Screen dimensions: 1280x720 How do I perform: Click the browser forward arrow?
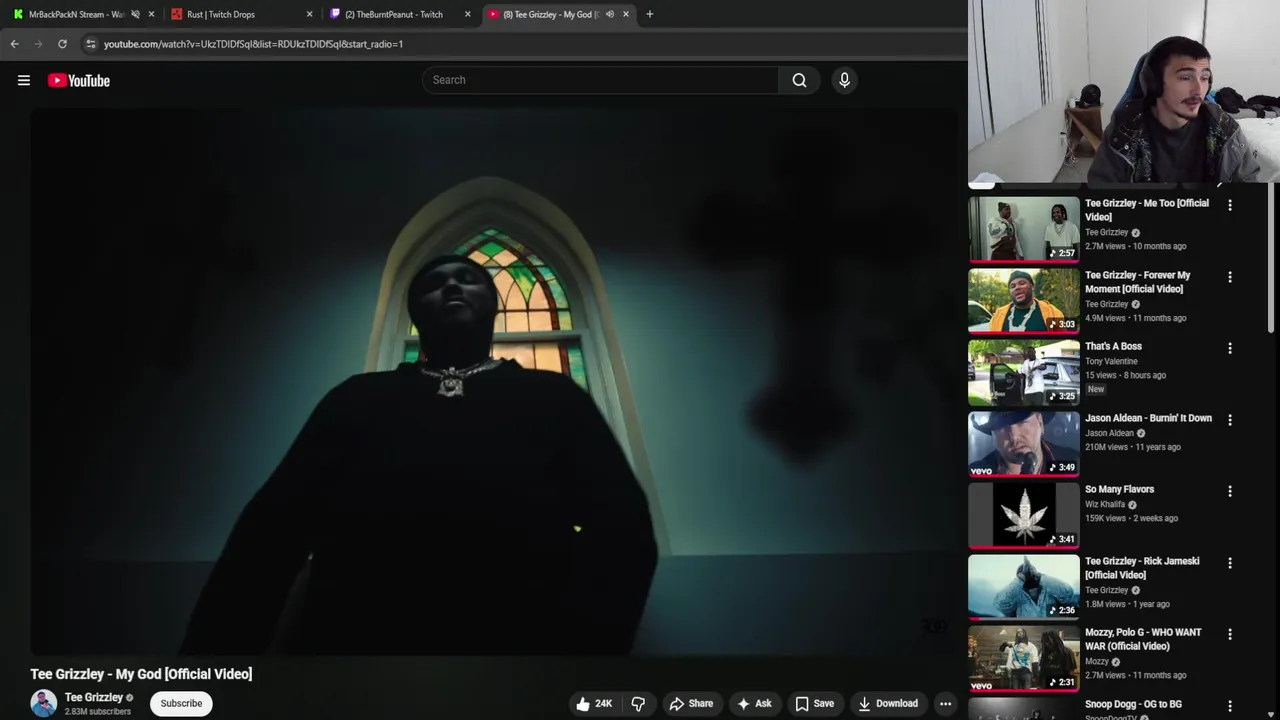tap(38, 44)
